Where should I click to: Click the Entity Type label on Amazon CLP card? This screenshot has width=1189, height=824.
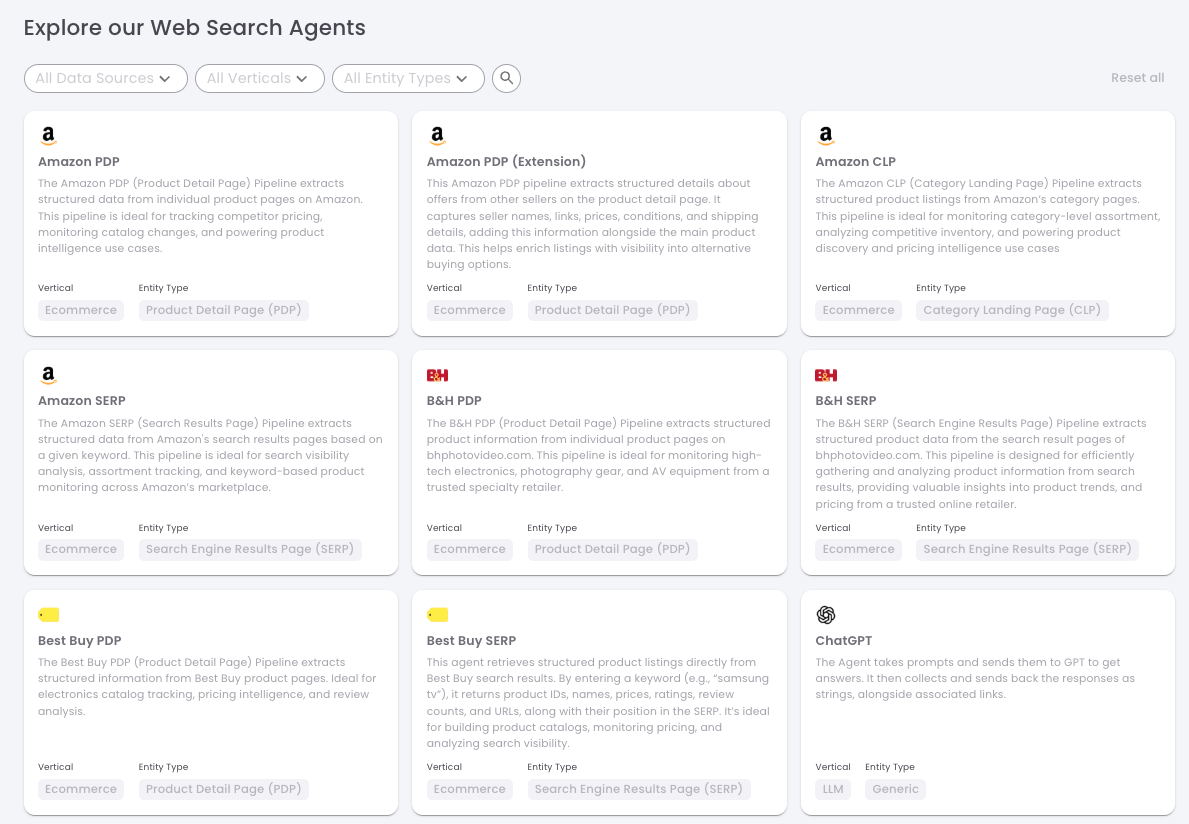pyautogui.click(x=940, y=288)
